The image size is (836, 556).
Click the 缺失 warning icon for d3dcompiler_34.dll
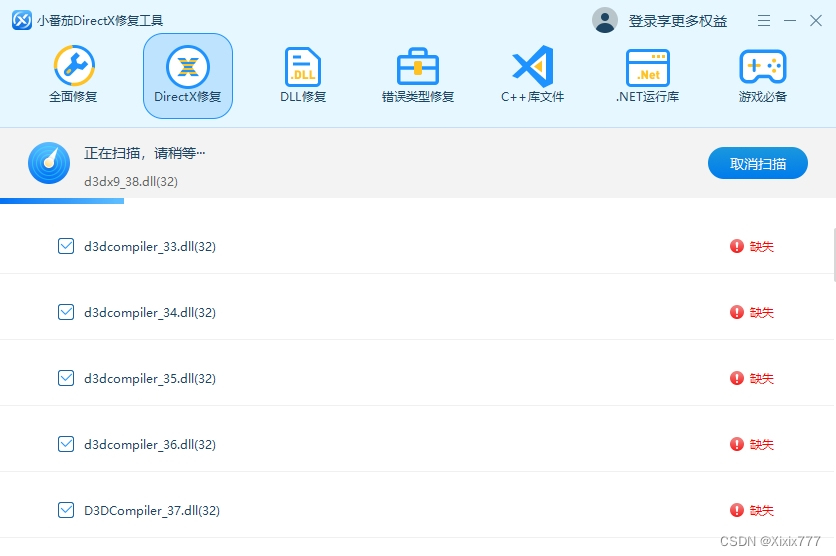[736, 312]
